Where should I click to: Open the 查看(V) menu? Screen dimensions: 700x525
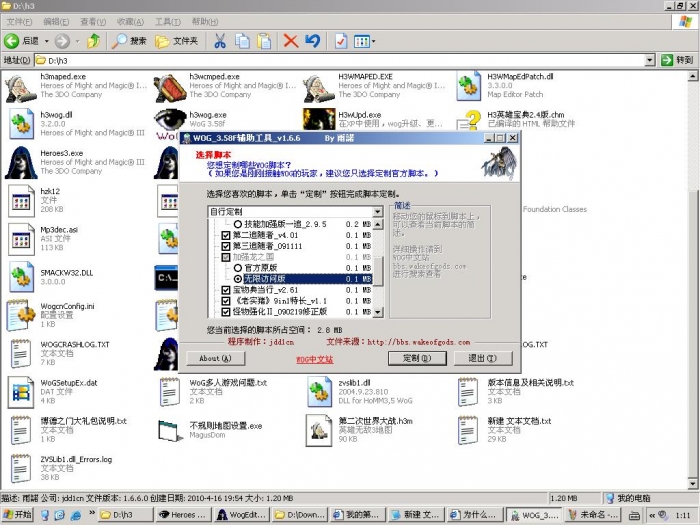[x=93, y=21]
